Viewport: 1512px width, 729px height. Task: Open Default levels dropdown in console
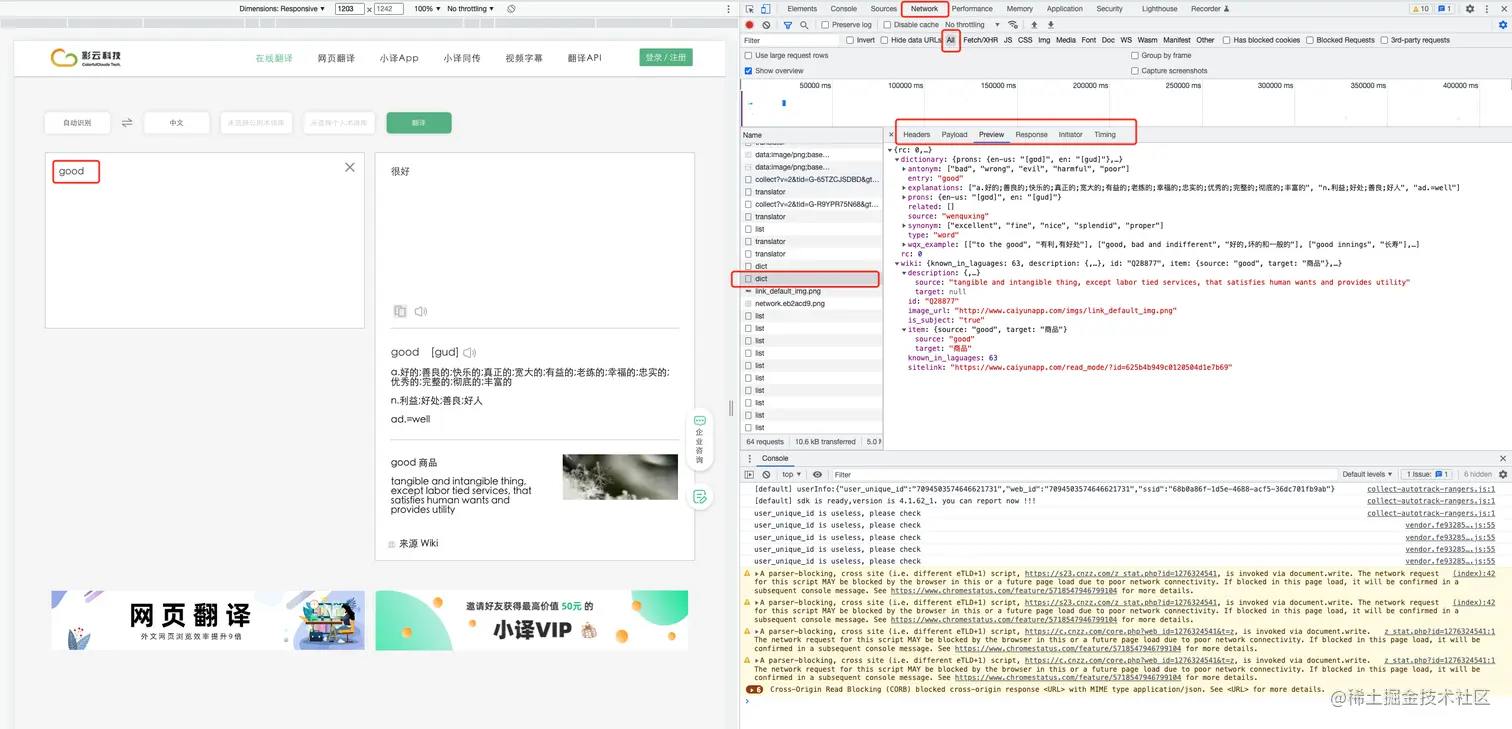pyautogui.click(x=1368, y=474)
